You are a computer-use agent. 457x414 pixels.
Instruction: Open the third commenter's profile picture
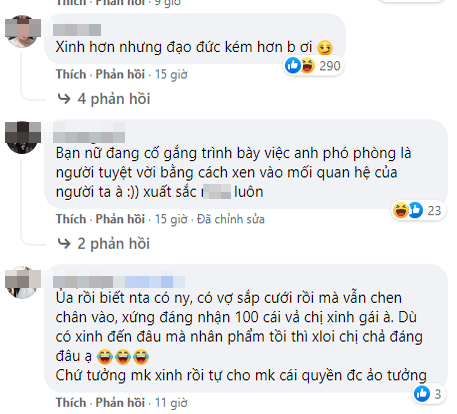(22, 282)
